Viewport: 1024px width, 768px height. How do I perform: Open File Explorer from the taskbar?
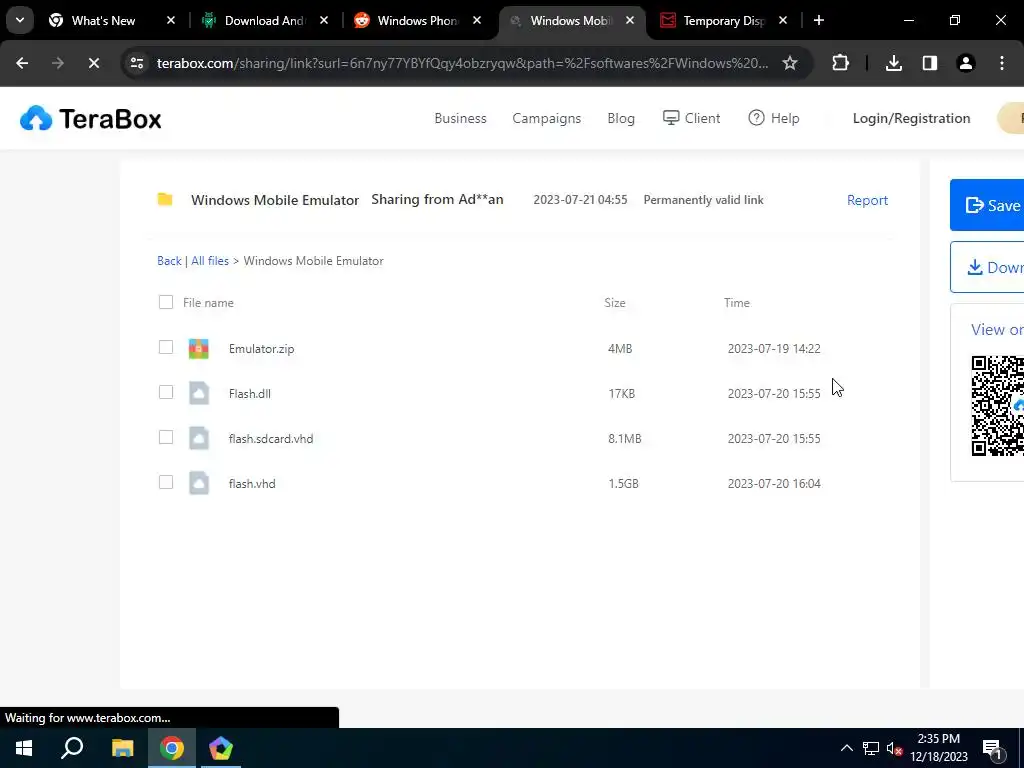(122, 748)
